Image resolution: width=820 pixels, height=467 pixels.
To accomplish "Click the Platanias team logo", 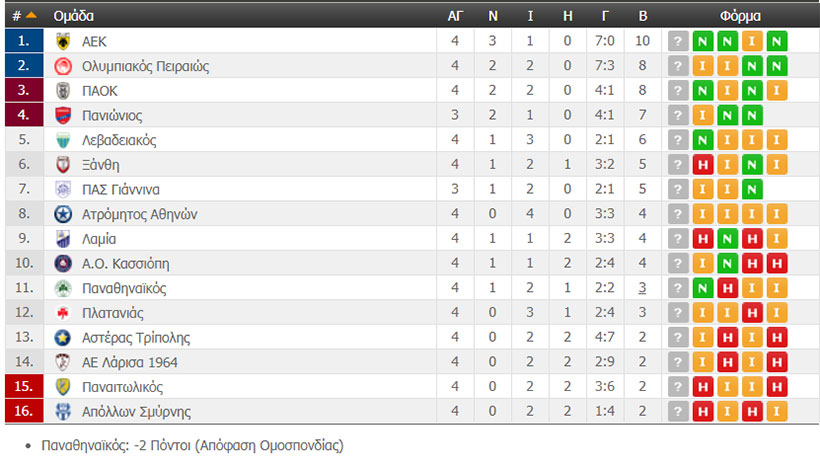I will 63,313.
